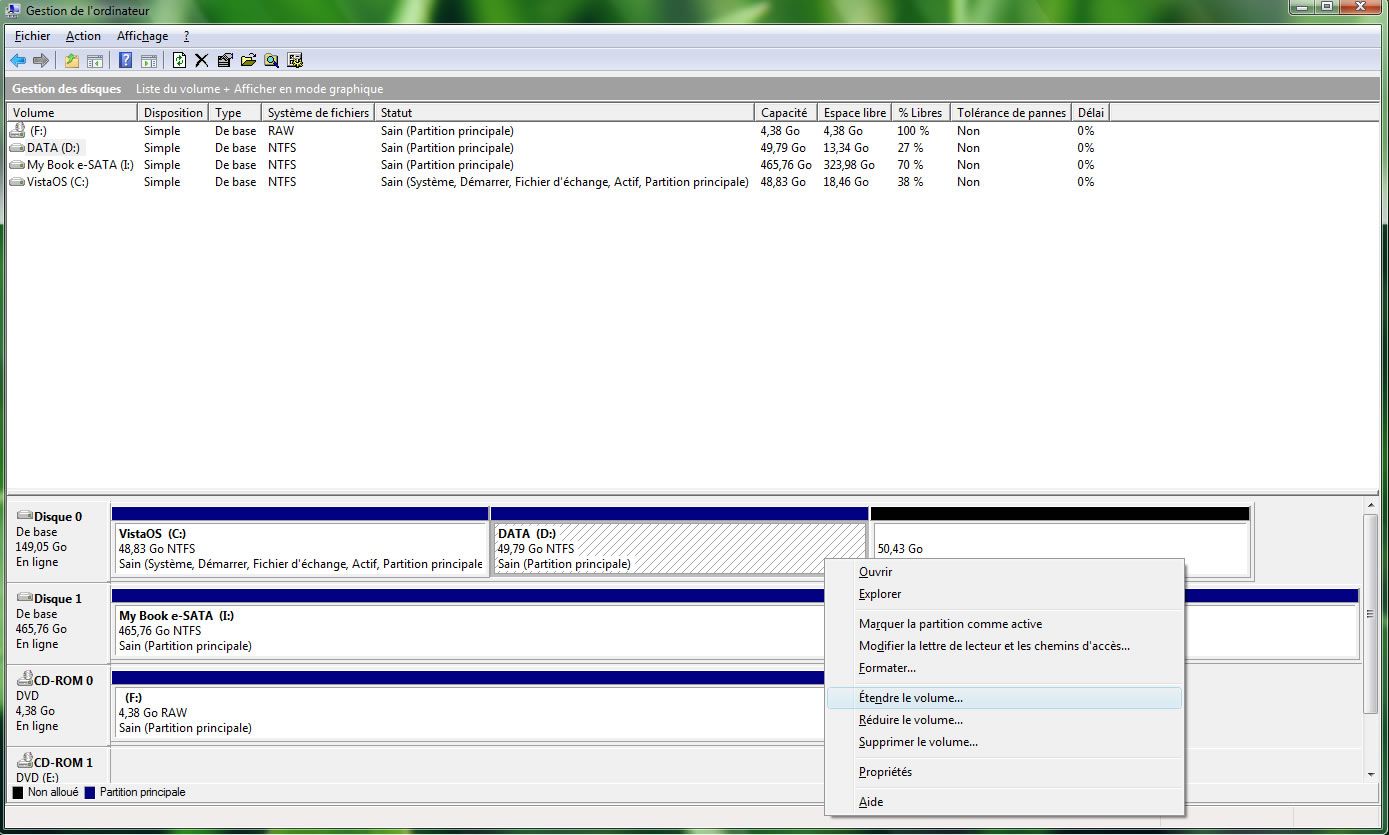Click the (F:) drive icon in volume list

[17, 130]
